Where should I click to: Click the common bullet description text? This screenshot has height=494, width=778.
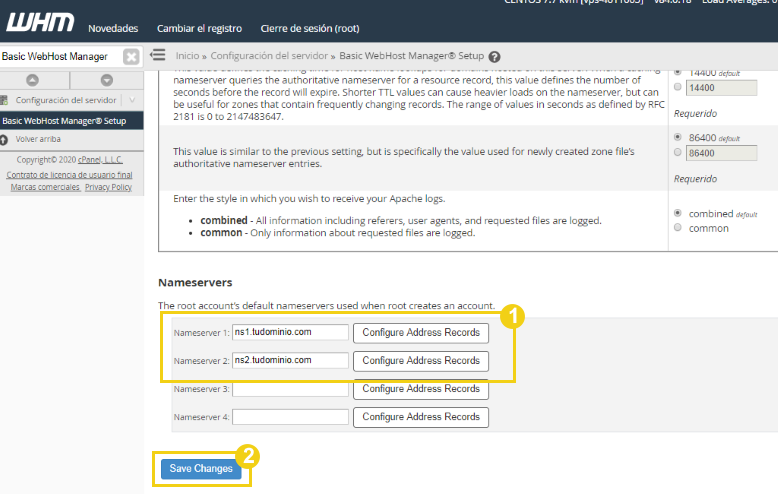(338, 233)
